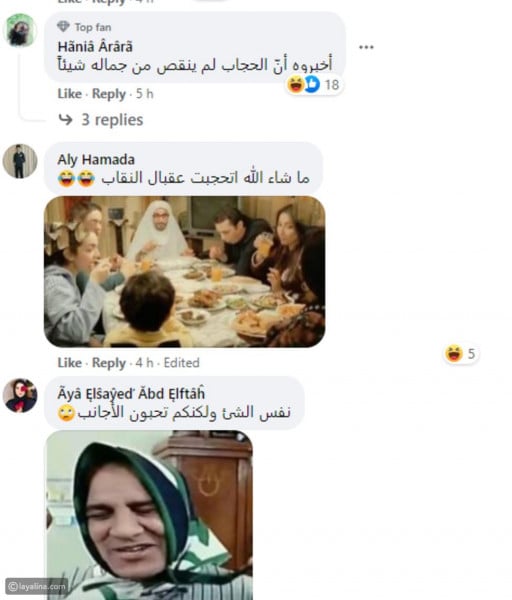Open the dinner table image in Aly's comment
512x600 pixels.
(x=185, y=272)
